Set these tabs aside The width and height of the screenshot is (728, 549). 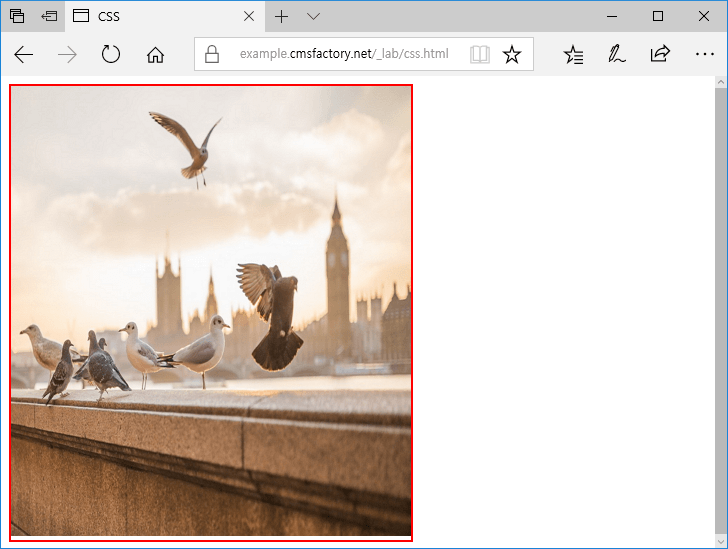click(x=49, y=16)
